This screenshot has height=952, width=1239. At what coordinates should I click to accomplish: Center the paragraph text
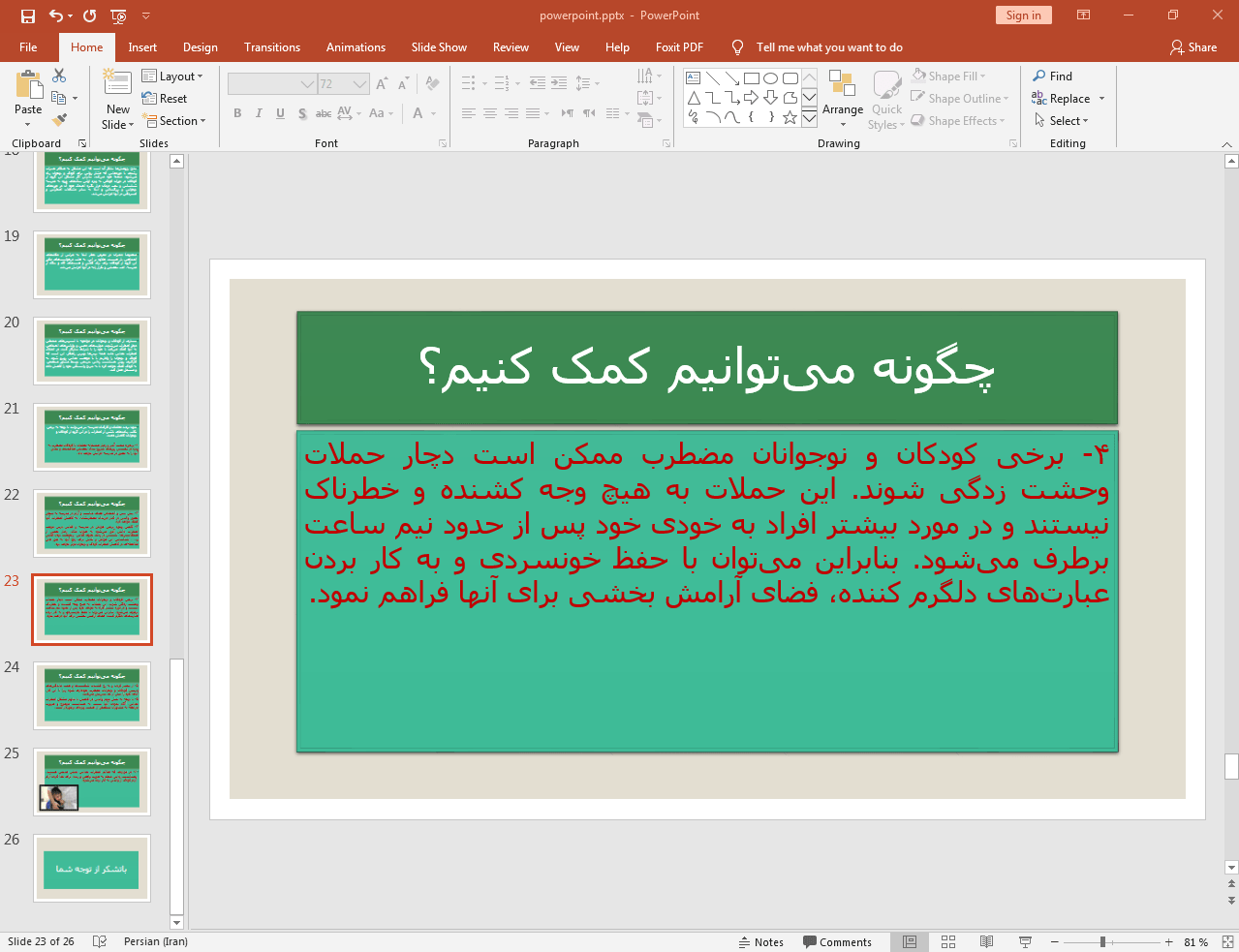click(490, 113)
